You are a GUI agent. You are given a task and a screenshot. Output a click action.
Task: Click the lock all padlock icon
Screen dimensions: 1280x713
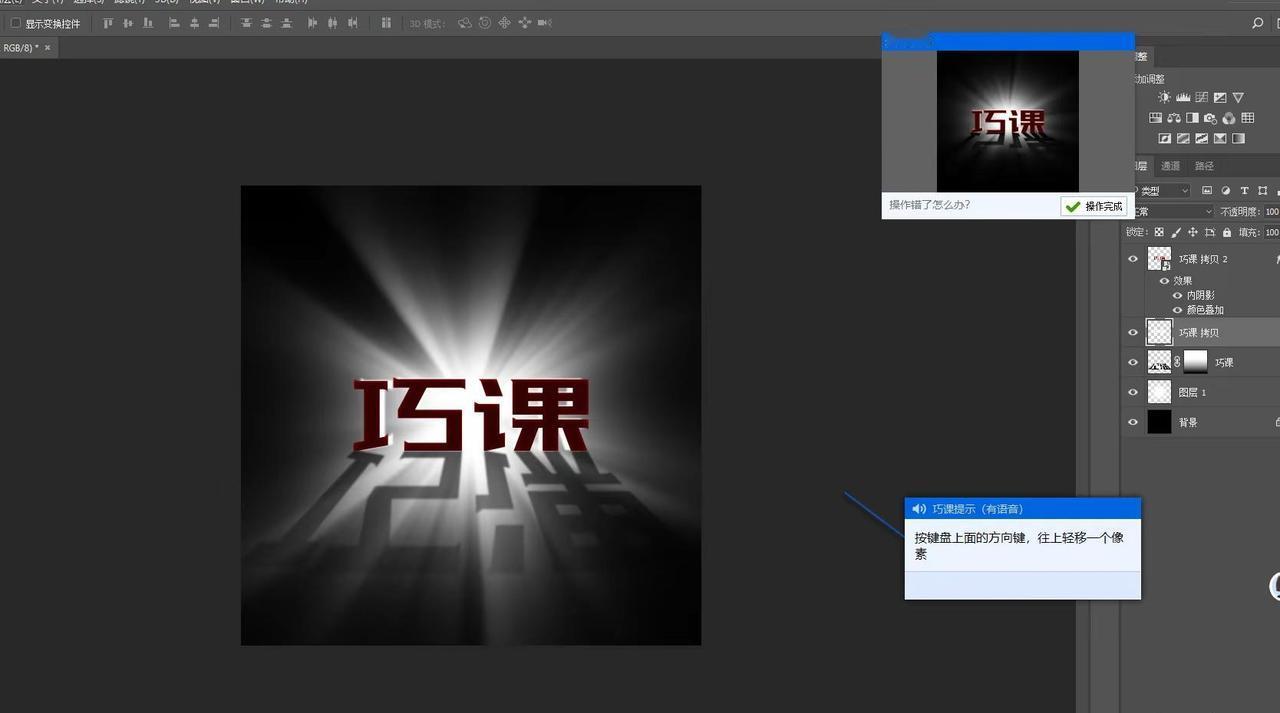[x=1227, y=232]
